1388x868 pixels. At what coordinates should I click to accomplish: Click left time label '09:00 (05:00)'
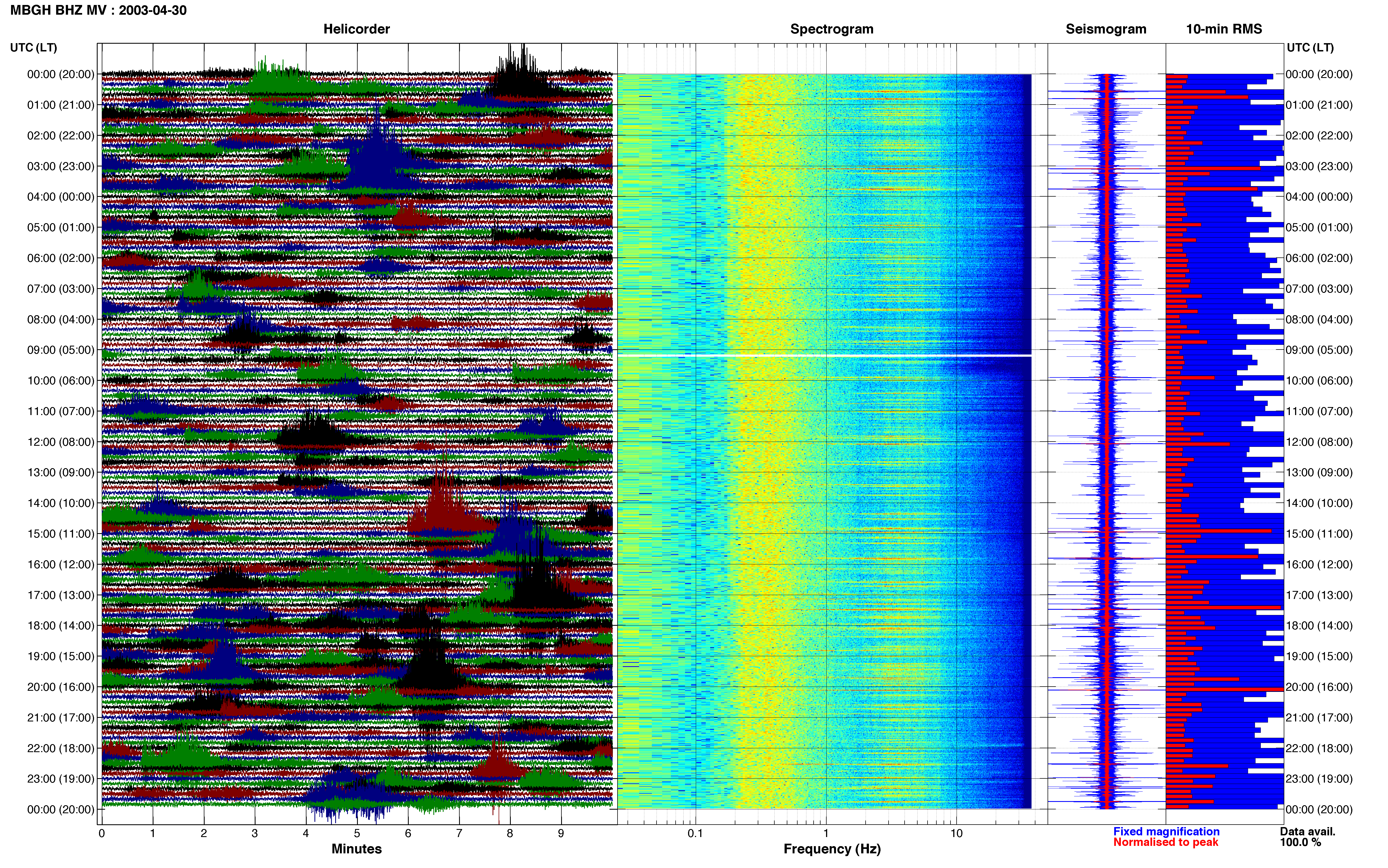pos(61,350)
